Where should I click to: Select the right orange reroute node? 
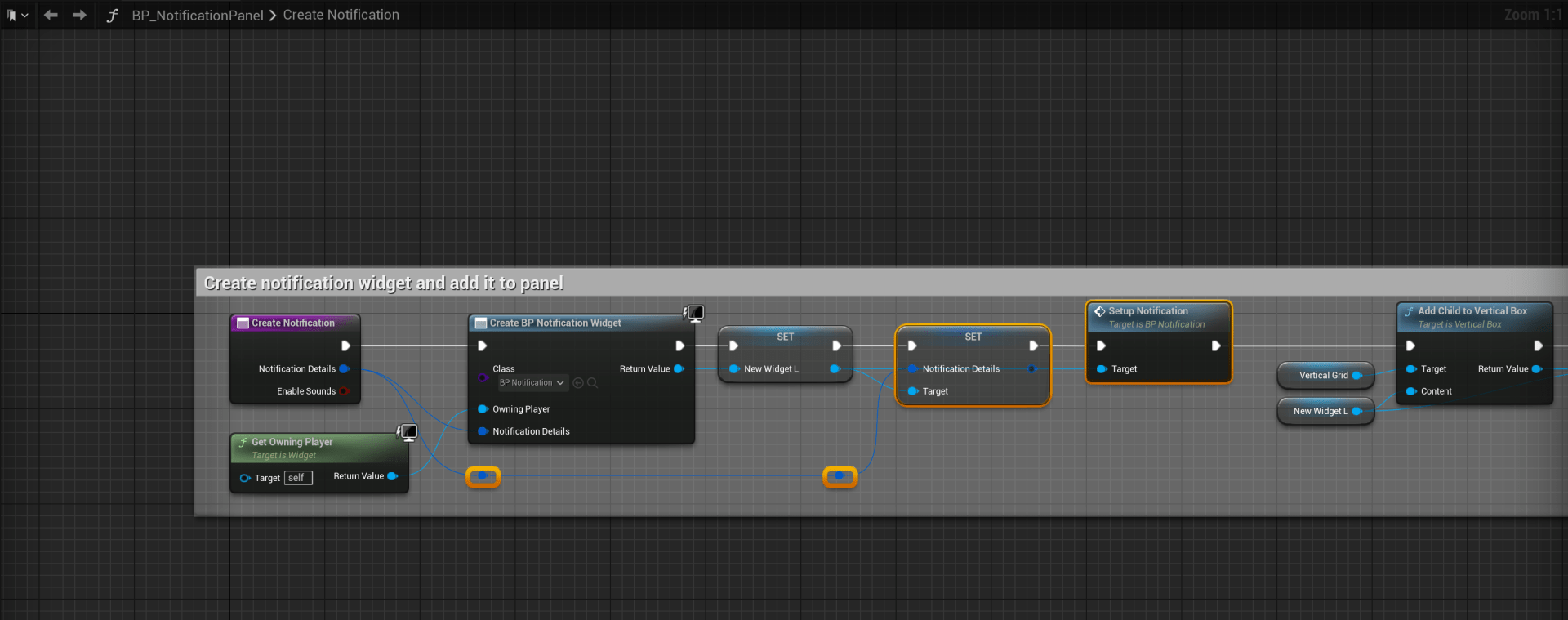[x=840, y=476]
